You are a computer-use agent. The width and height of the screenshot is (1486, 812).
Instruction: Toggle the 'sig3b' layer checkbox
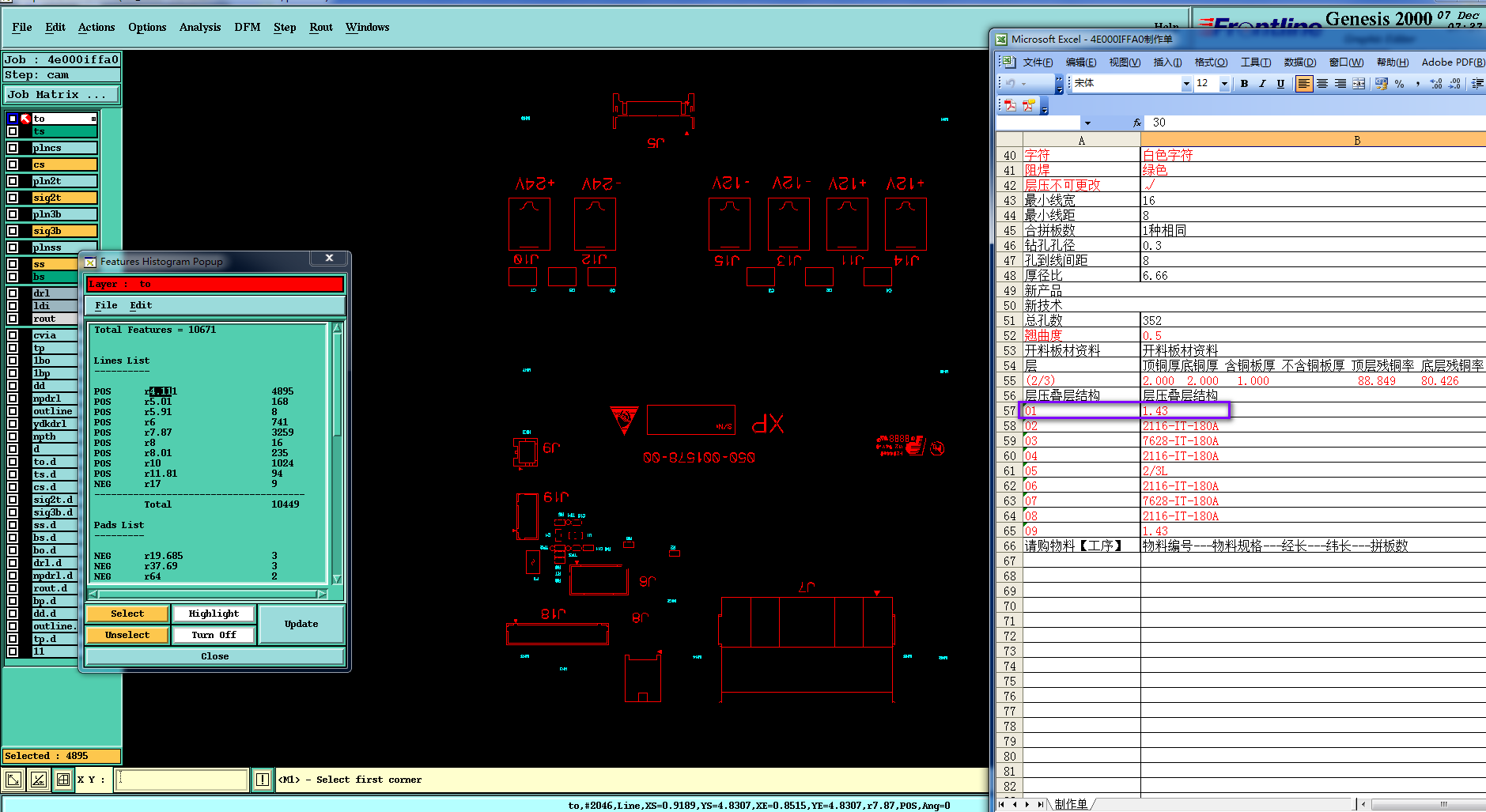click(x=13, y=231)
